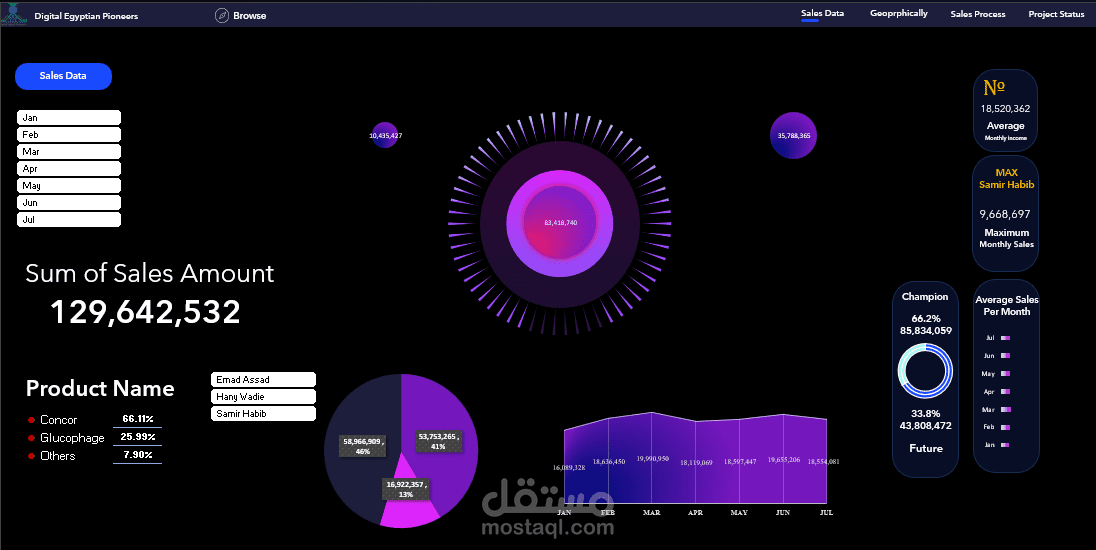Click the Champion 85,834,059 value
The width and height of the screenshot is (1096, 550).
pos(925,331)
